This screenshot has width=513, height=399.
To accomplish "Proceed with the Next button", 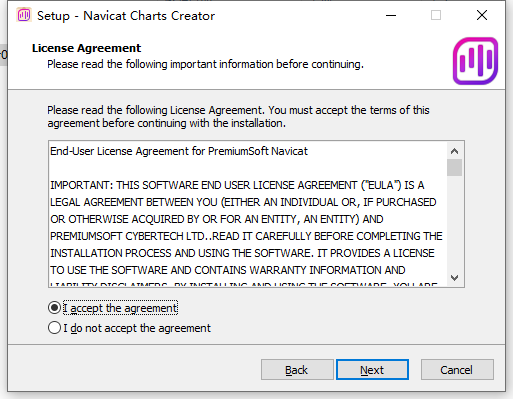I will pos(372,370).
